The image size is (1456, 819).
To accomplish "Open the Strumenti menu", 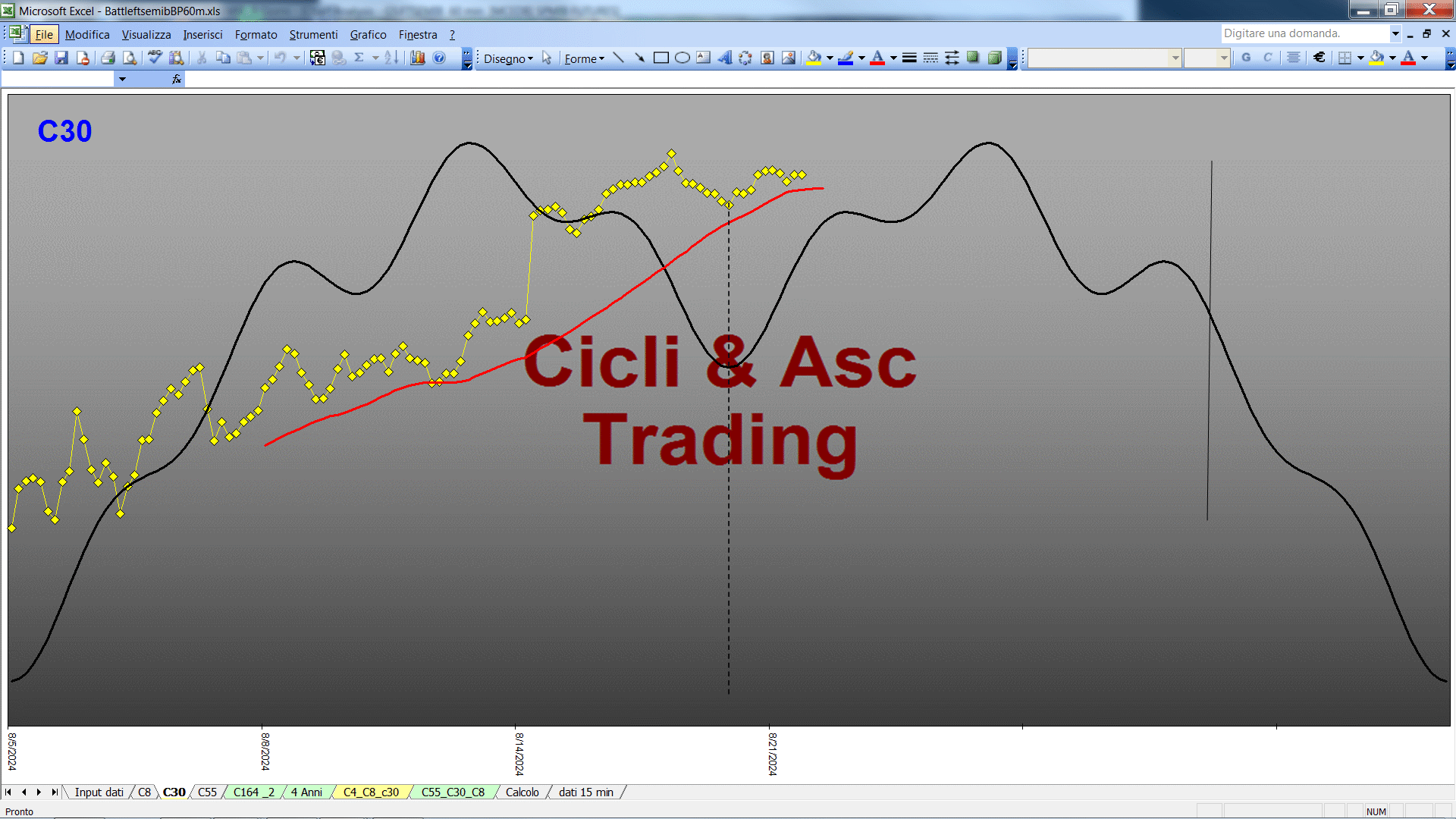I will pyautogui.click(x=313, y=34).
